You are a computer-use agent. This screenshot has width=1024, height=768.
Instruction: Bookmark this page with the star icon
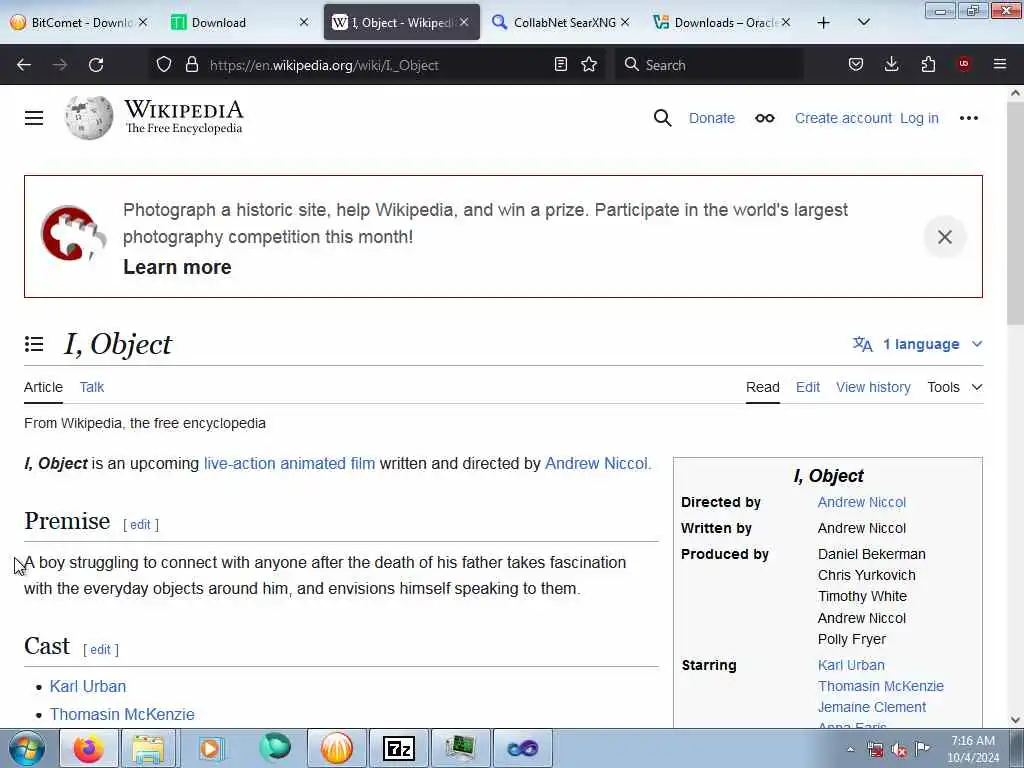point(589,64)
